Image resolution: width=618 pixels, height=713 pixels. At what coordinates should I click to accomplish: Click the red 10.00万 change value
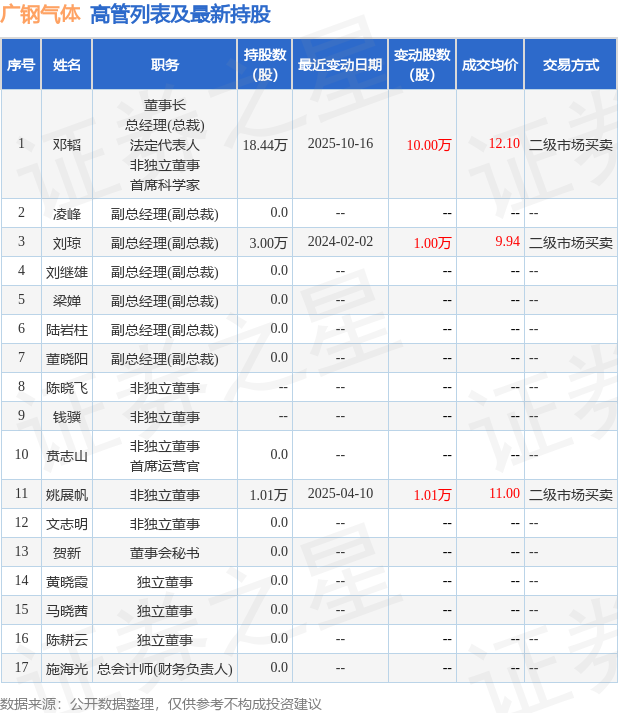coord(428,145)
